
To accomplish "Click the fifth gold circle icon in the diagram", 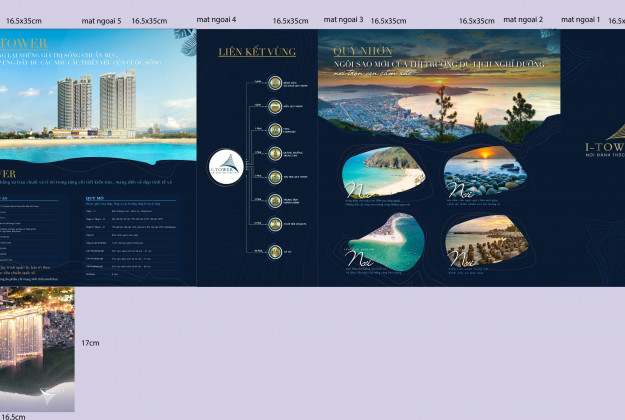I will click(x=274, y=177).
